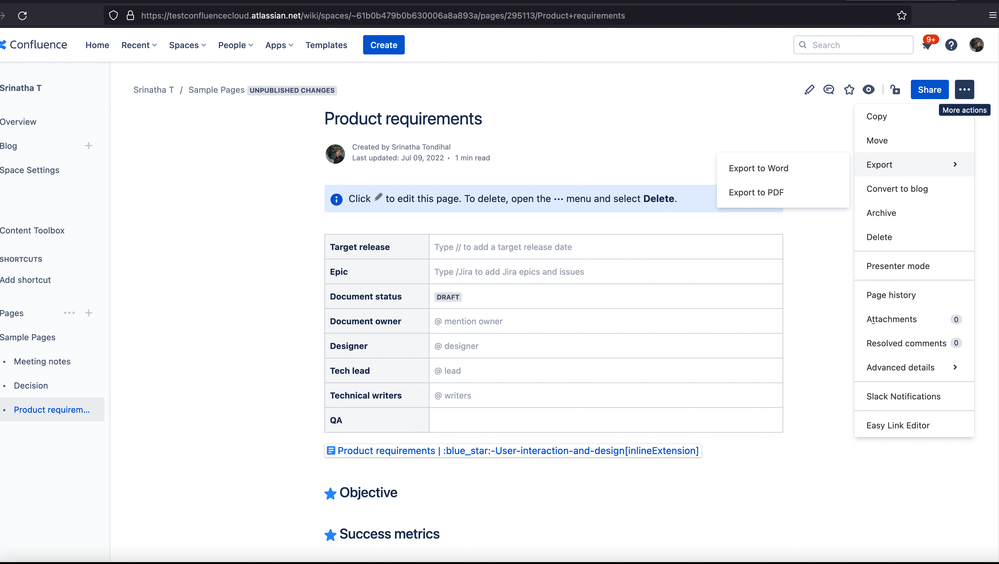Viewport: 999px width, 564px height.
Task: Open the inline comments icon
Action: pyautogui.click(x=829, y=90)
